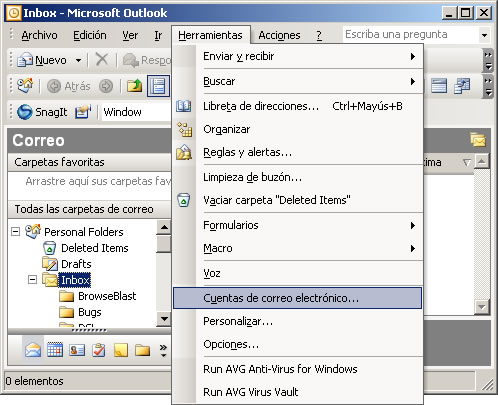Run AVG Anti-Virus for Windows
The width and height of the screenshot is (498, 405).
298,369
